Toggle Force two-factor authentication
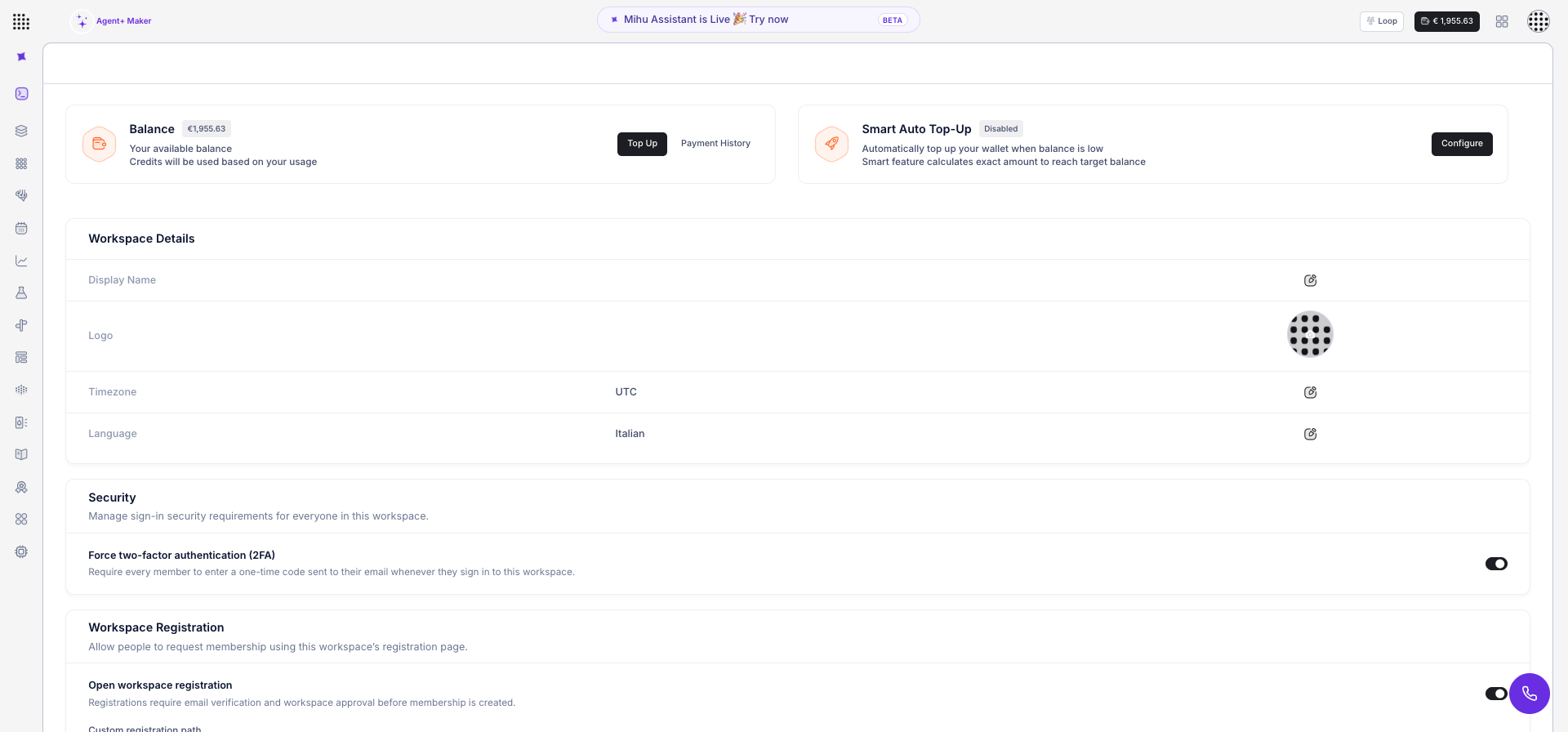 click(x=1496, y=564)
